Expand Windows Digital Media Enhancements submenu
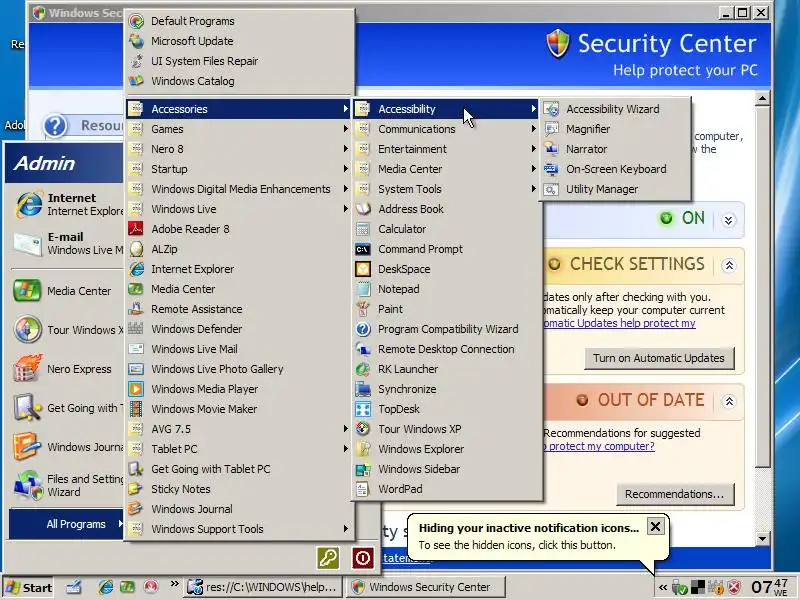 [239, 189]
